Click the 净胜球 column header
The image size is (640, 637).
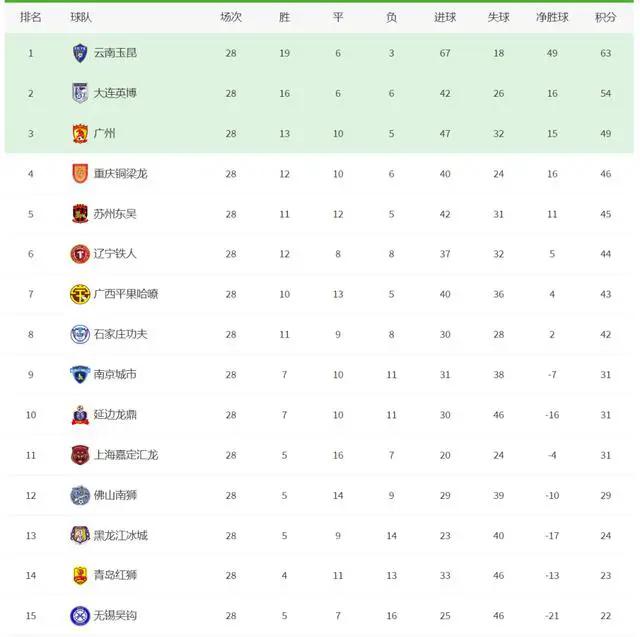(x=552, y=17)
